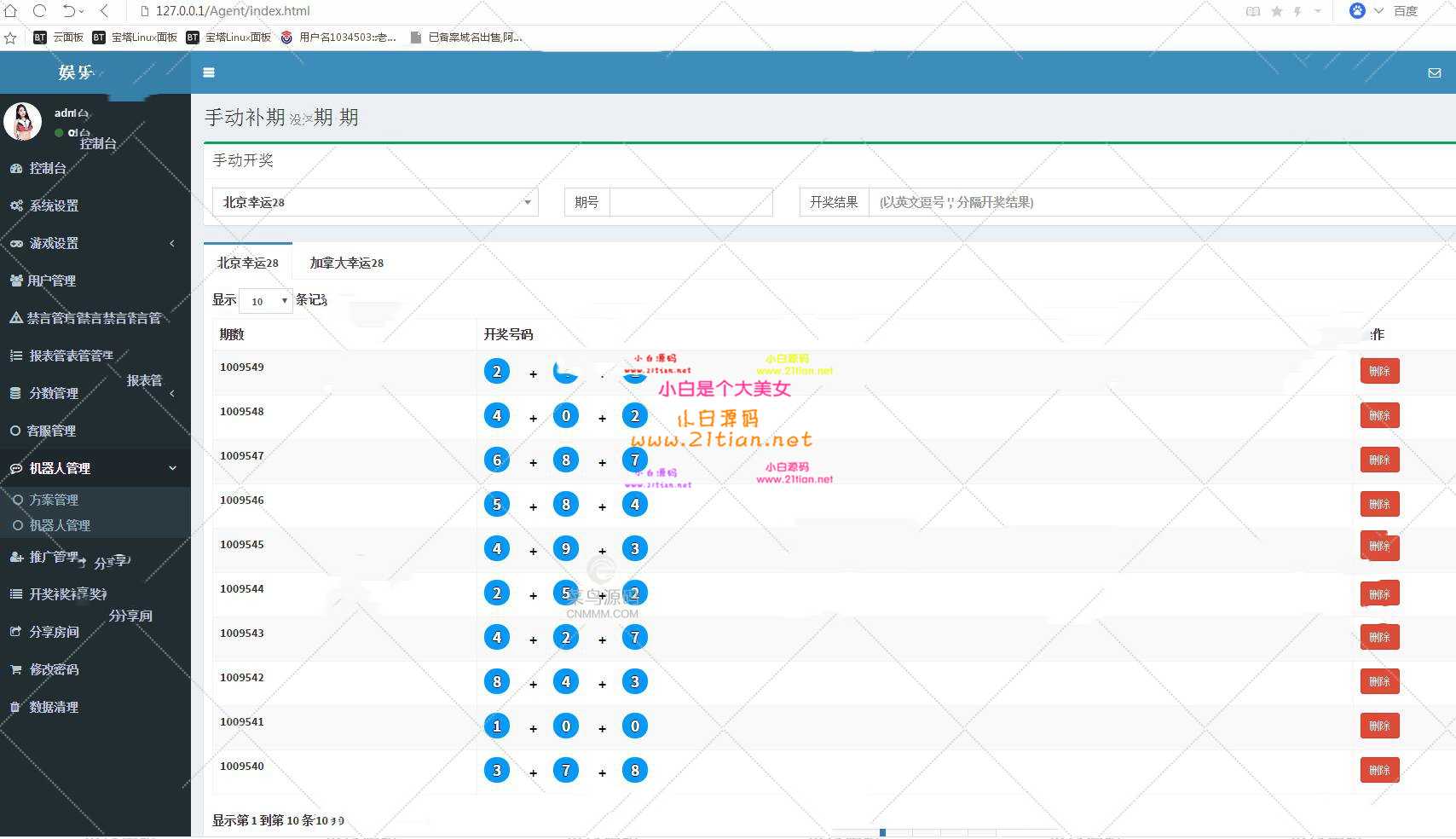The width and height of the screenshot is (1456, 839).
Task: Click the 期号 input field
Action: [x=690, y=202]
